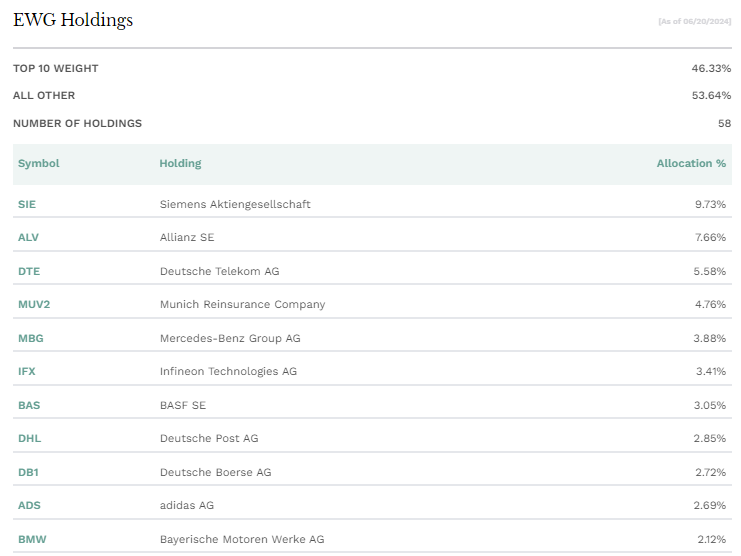This screenshot has height=556, width=741.
Task: Click the TOP 10 WEIGHT label
Action: coord(55,68)
